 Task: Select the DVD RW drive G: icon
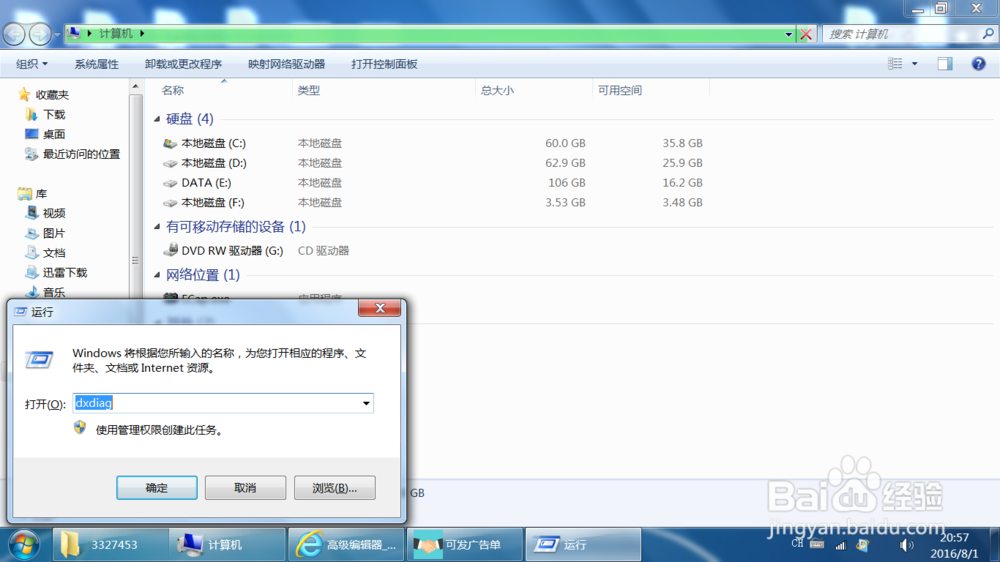[170, 250]
